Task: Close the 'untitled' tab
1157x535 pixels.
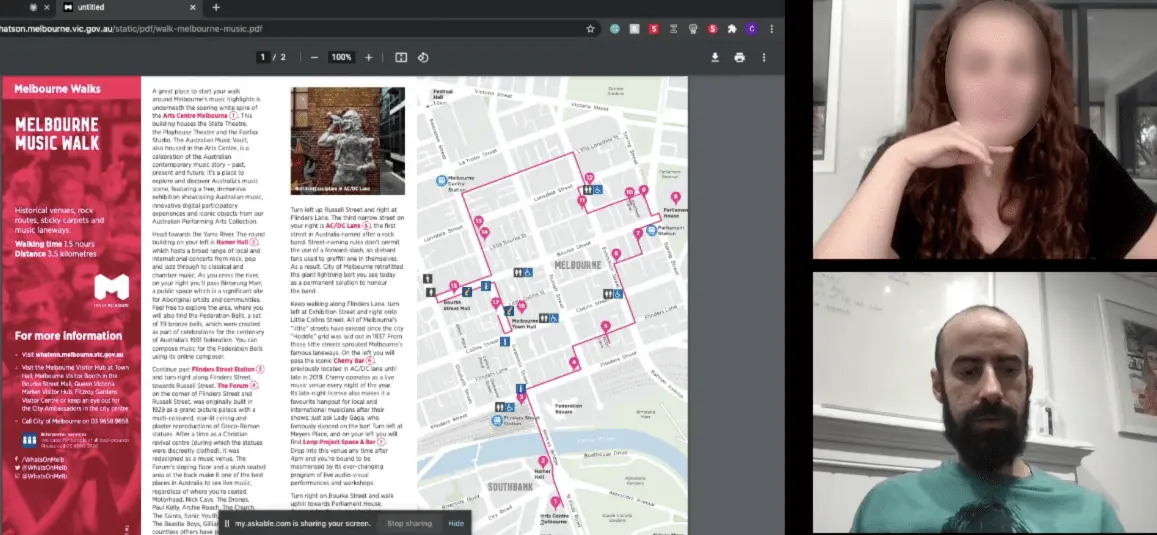Action: 193,7
